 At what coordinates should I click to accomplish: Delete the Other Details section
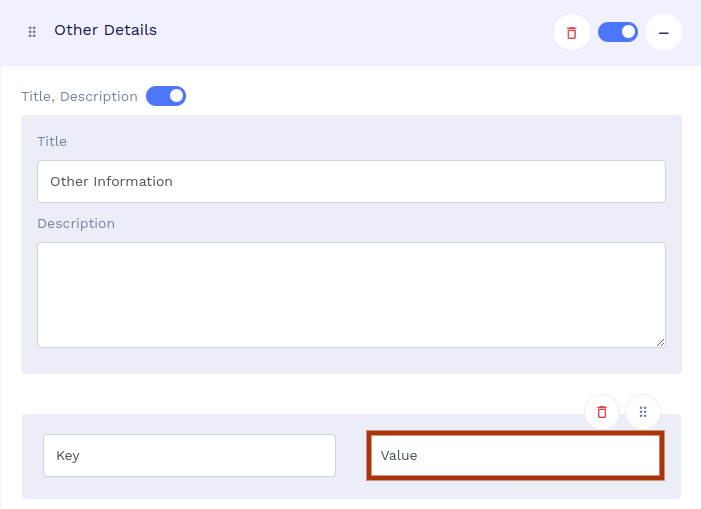pyautogui.click(x=571, y=32)
